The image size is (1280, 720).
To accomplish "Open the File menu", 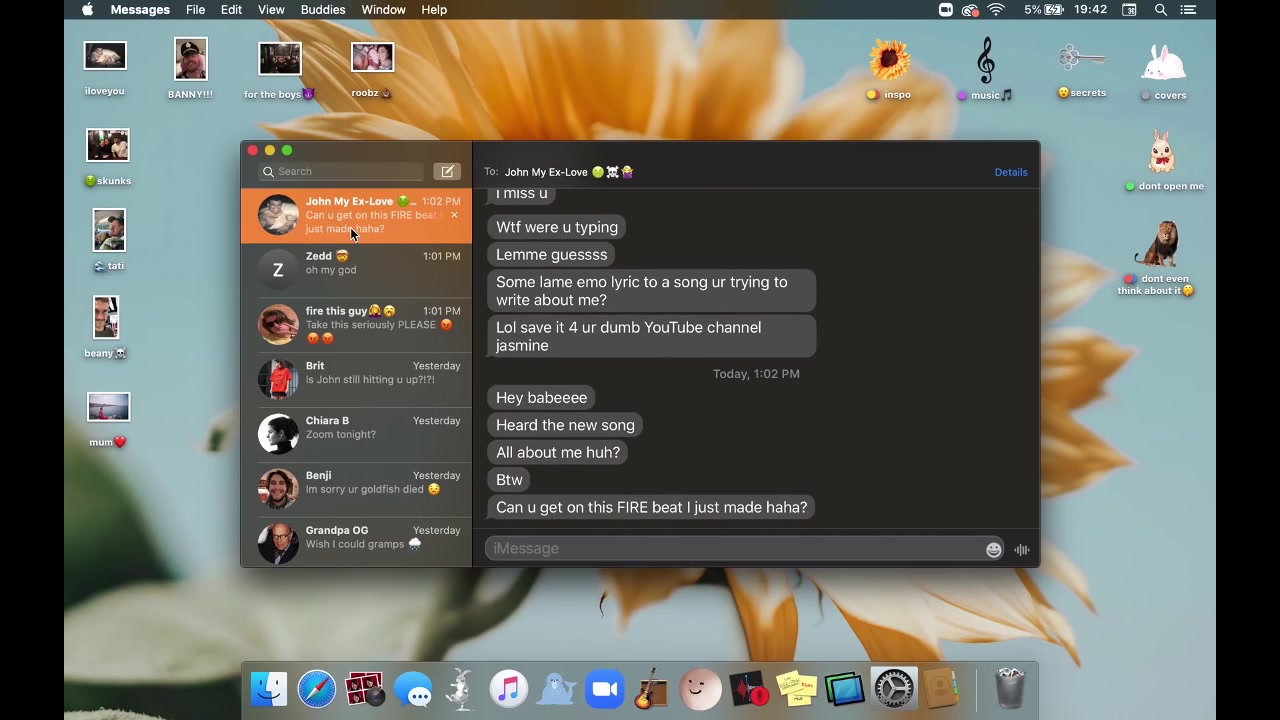I will pos(195,9).
